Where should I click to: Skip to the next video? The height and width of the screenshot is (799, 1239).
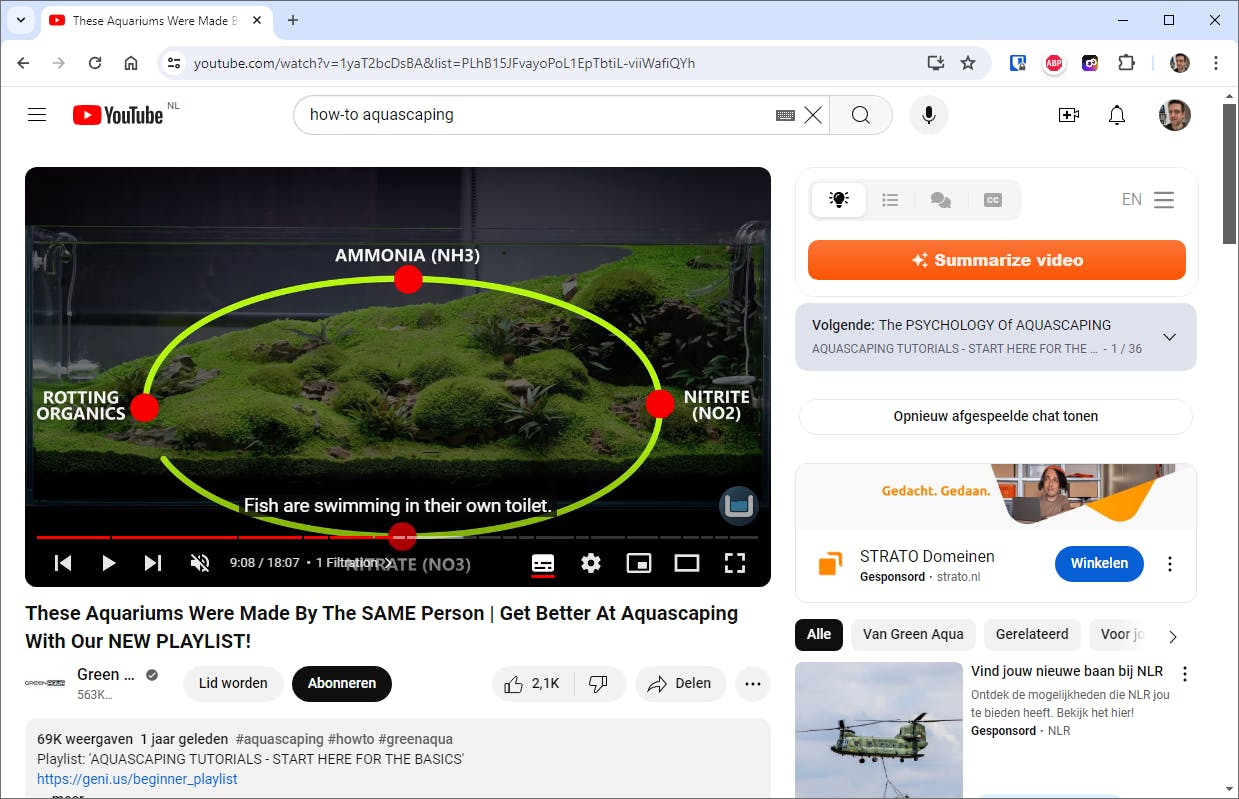point(153,563)
